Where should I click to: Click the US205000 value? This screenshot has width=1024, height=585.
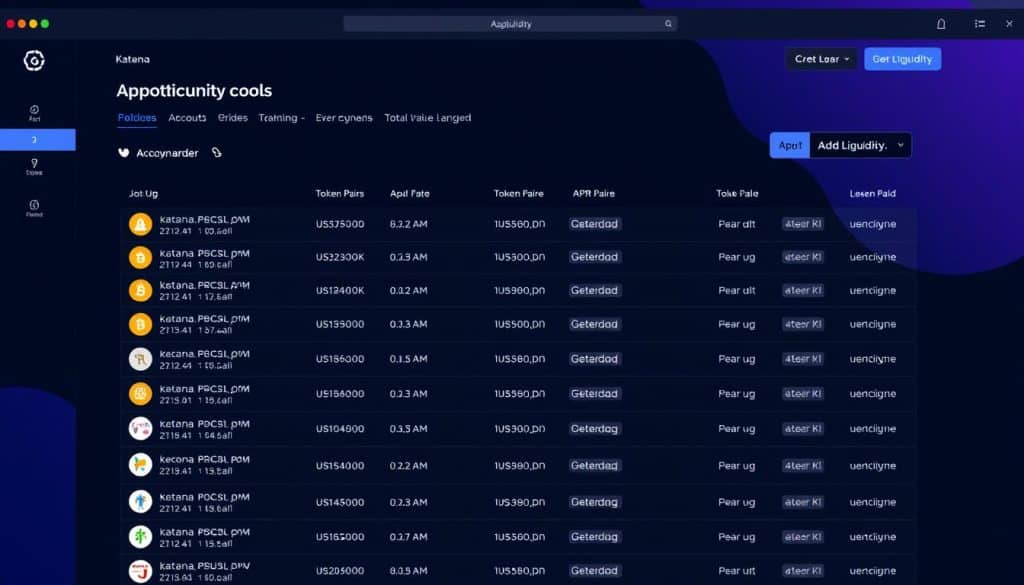tap(340, 571)
